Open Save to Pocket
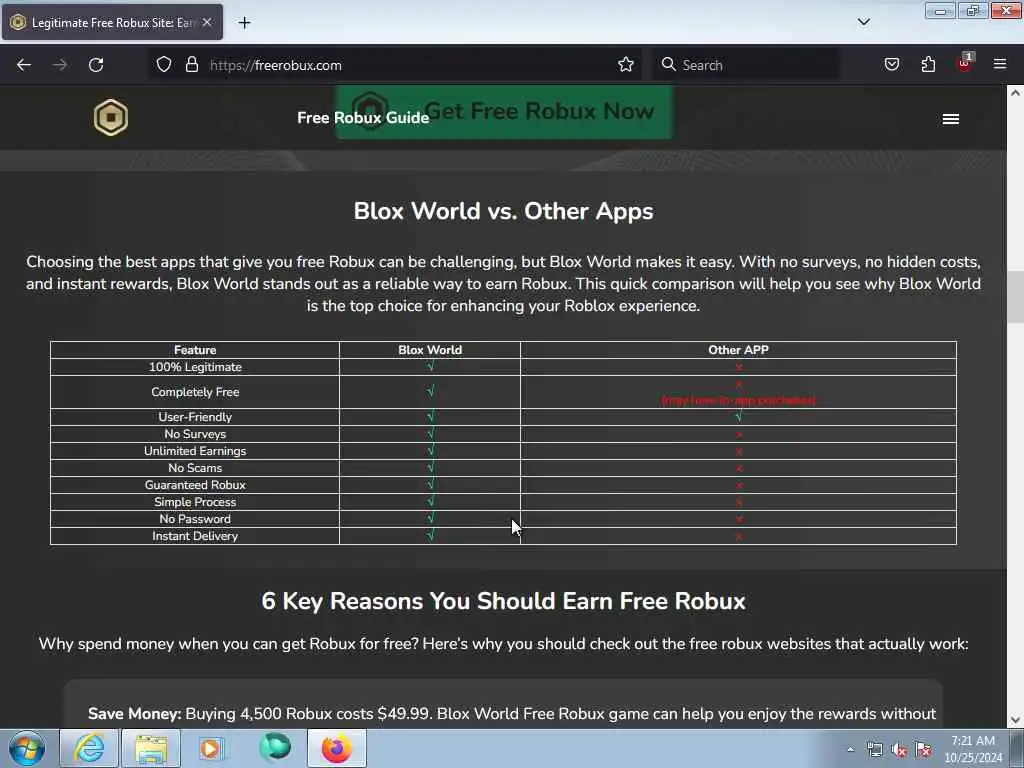 (891, 65)
